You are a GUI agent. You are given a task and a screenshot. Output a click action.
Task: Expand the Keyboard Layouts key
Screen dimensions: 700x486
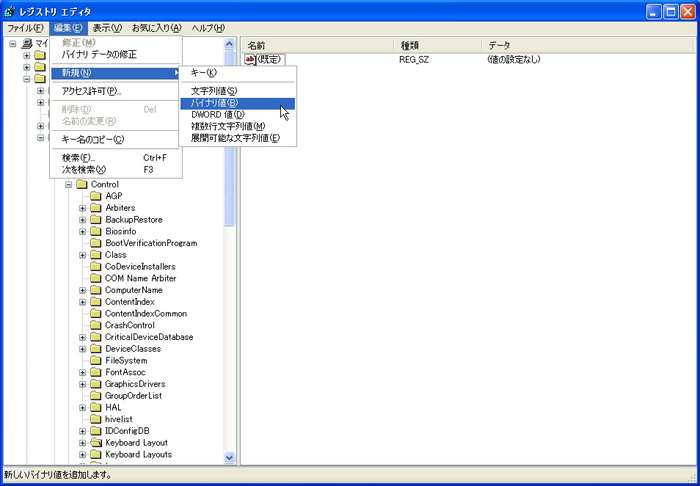pyautogui.click(x=83, y=454)
